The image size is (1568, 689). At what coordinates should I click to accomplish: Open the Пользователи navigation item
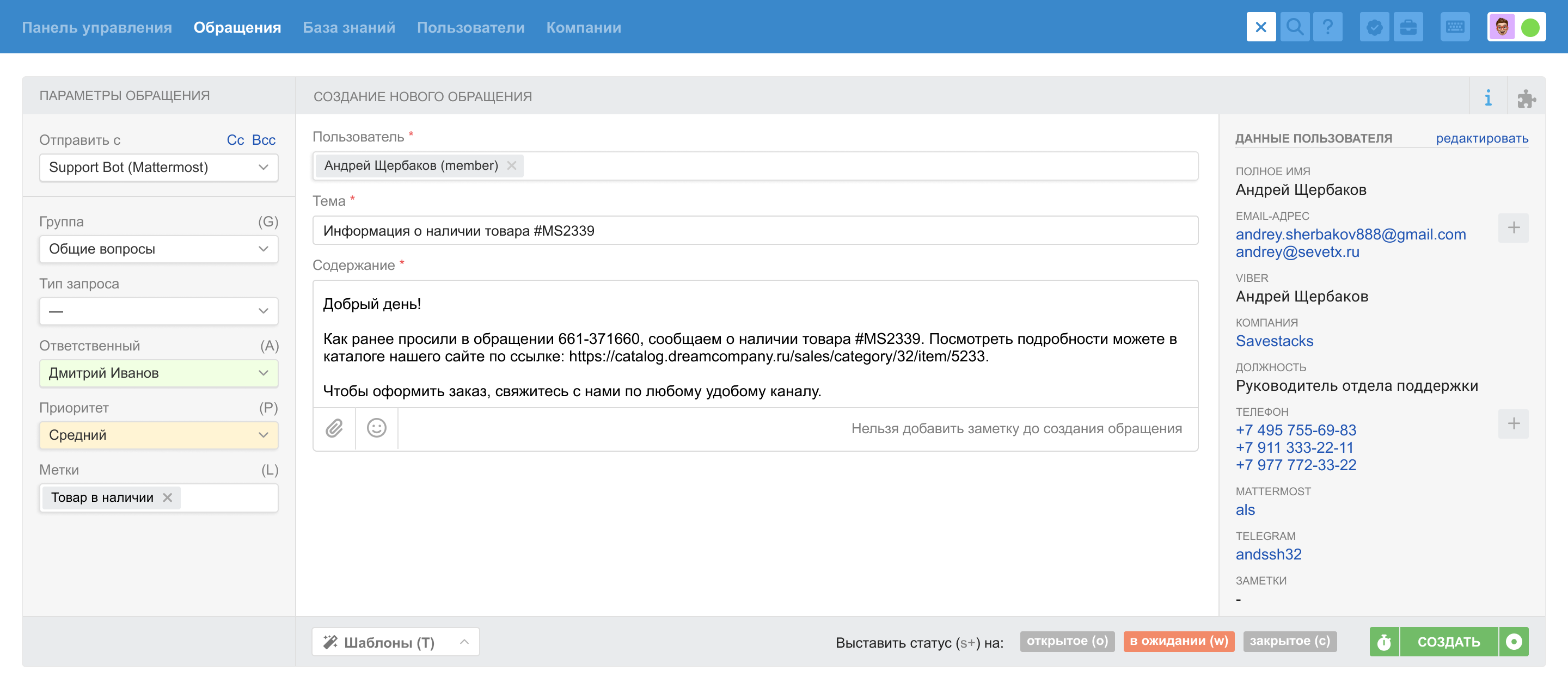[x=470, y=27]
